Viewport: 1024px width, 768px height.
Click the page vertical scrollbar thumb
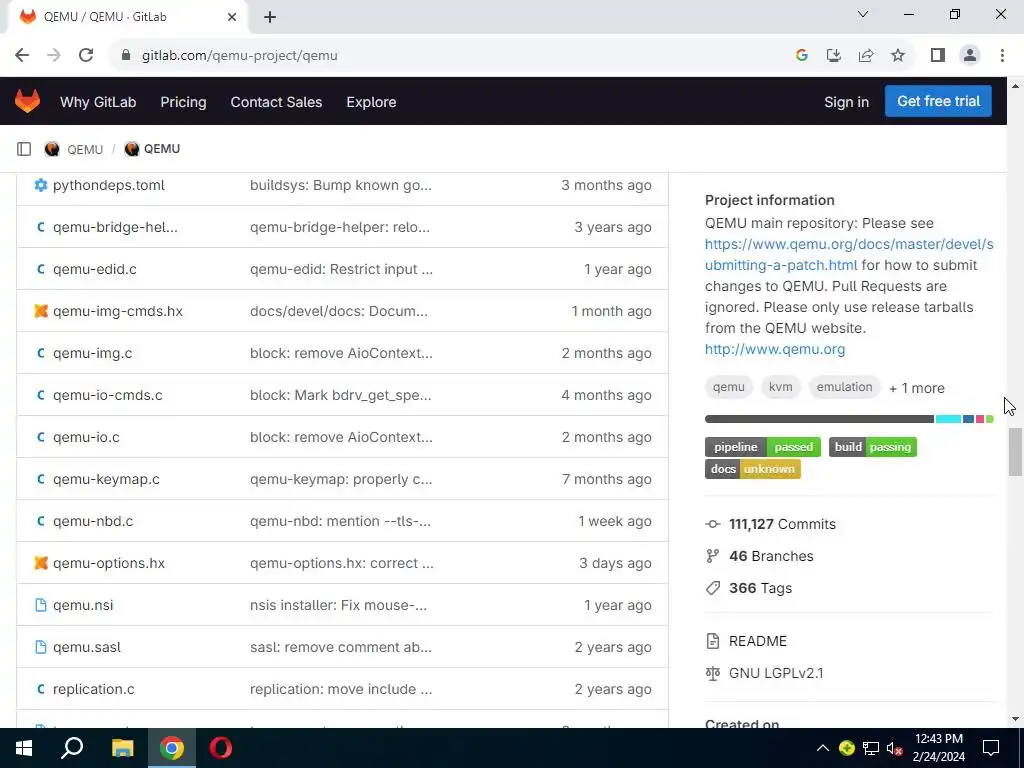1015,452
